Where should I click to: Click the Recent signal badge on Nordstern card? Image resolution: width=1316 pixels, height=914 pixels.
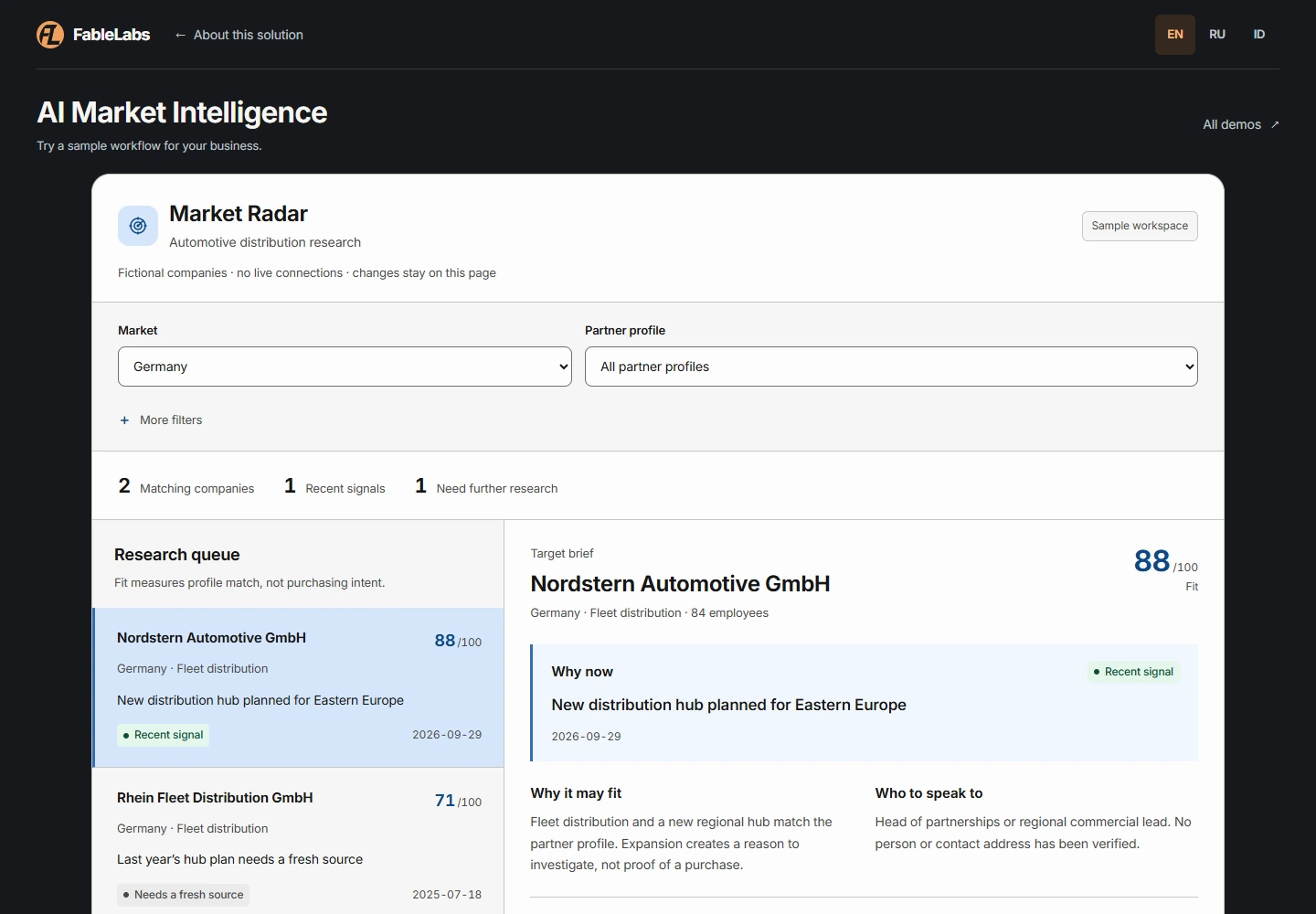pyautogui.click(x=163, y=735)
